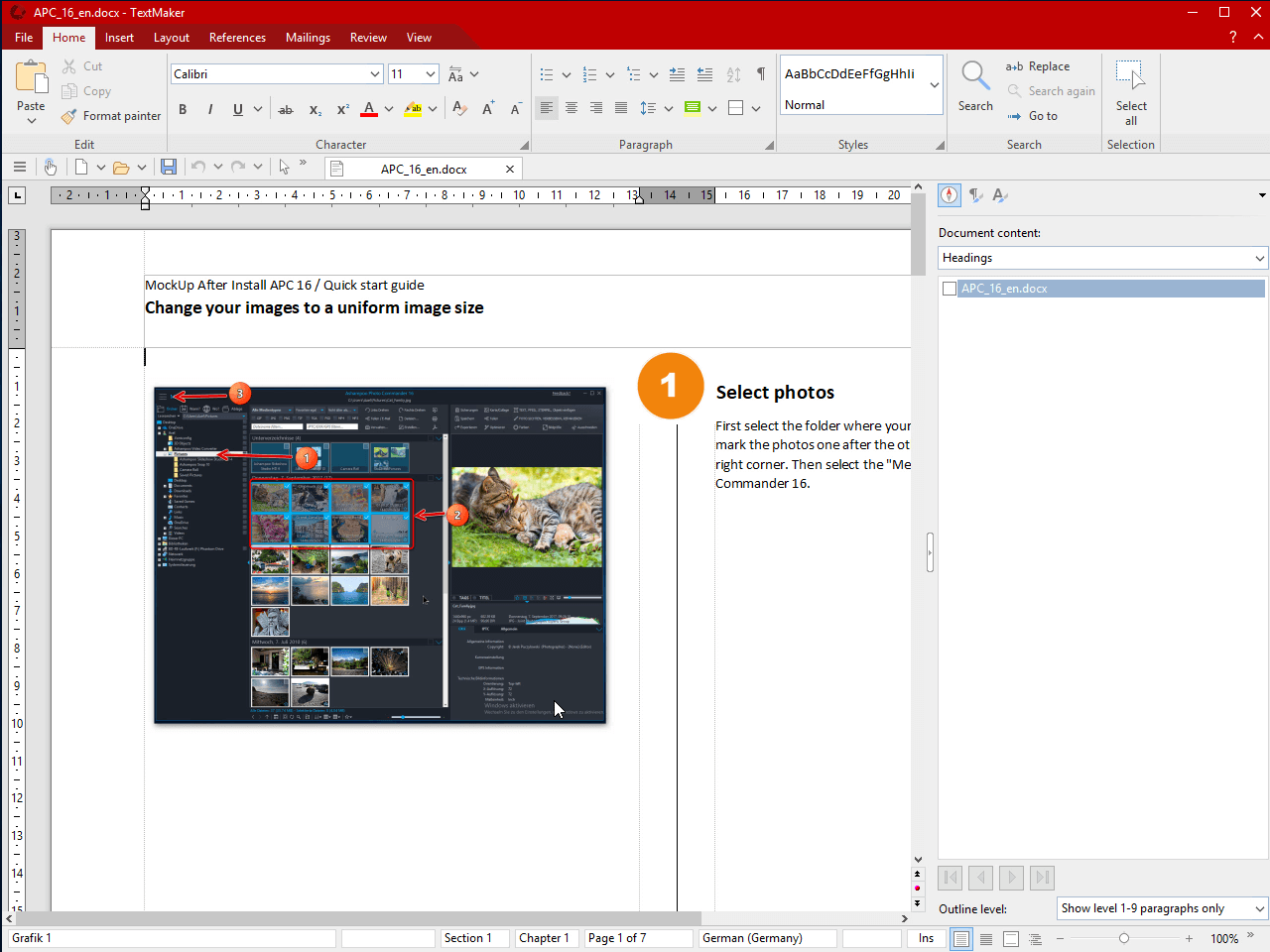Click the yellow text highlighter icon

pyautogui.click(x=414, y=109)
